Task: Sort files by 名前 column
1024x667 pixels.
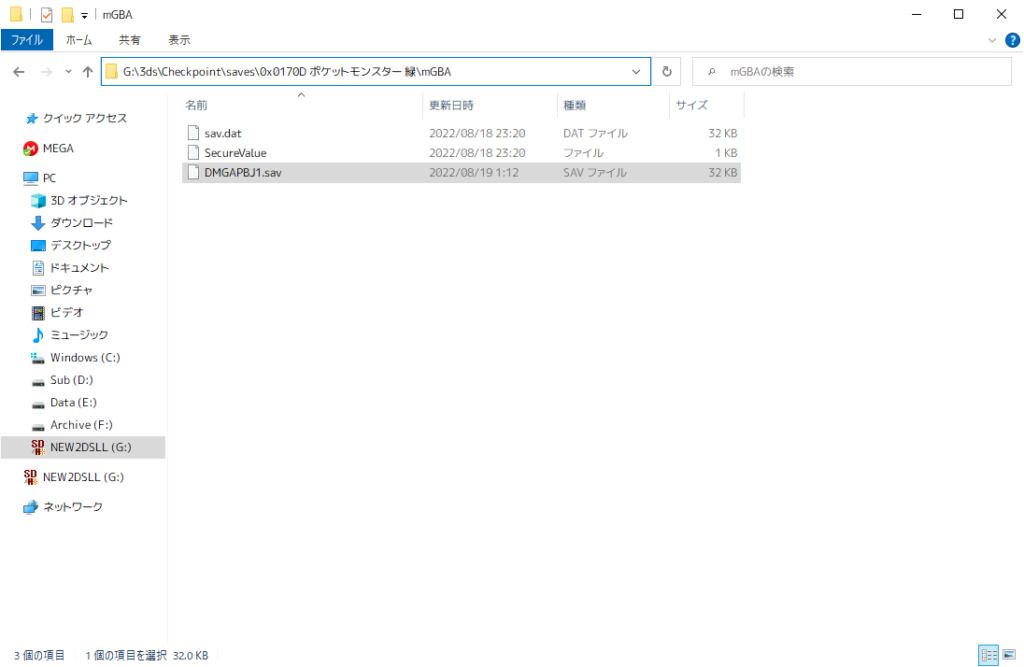Action: pyautogui.click(x=300, y=105)
